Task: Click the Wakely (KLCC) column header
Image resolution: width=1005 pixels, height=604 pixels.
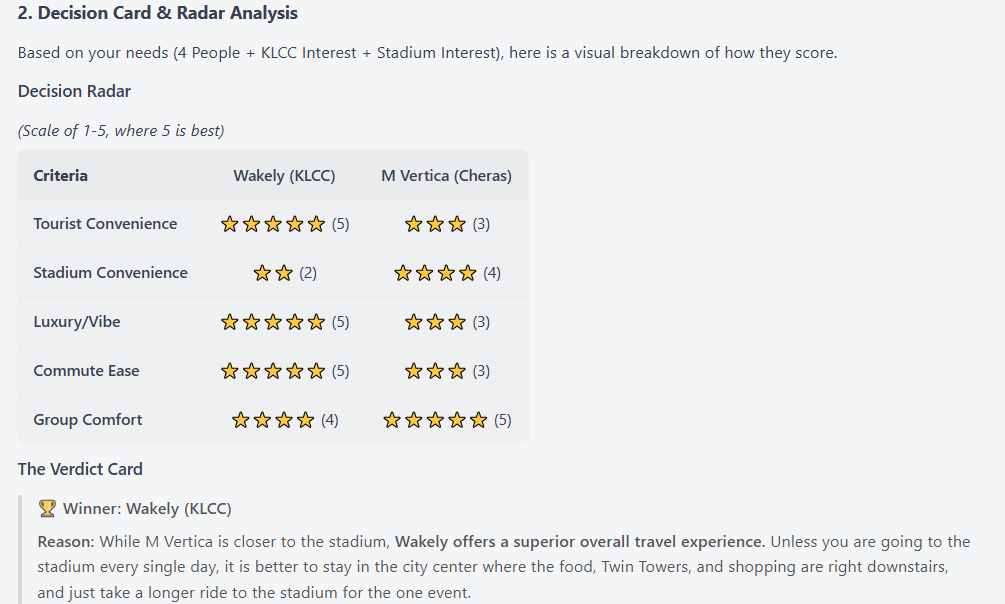Action: click(x=284, y=176)
